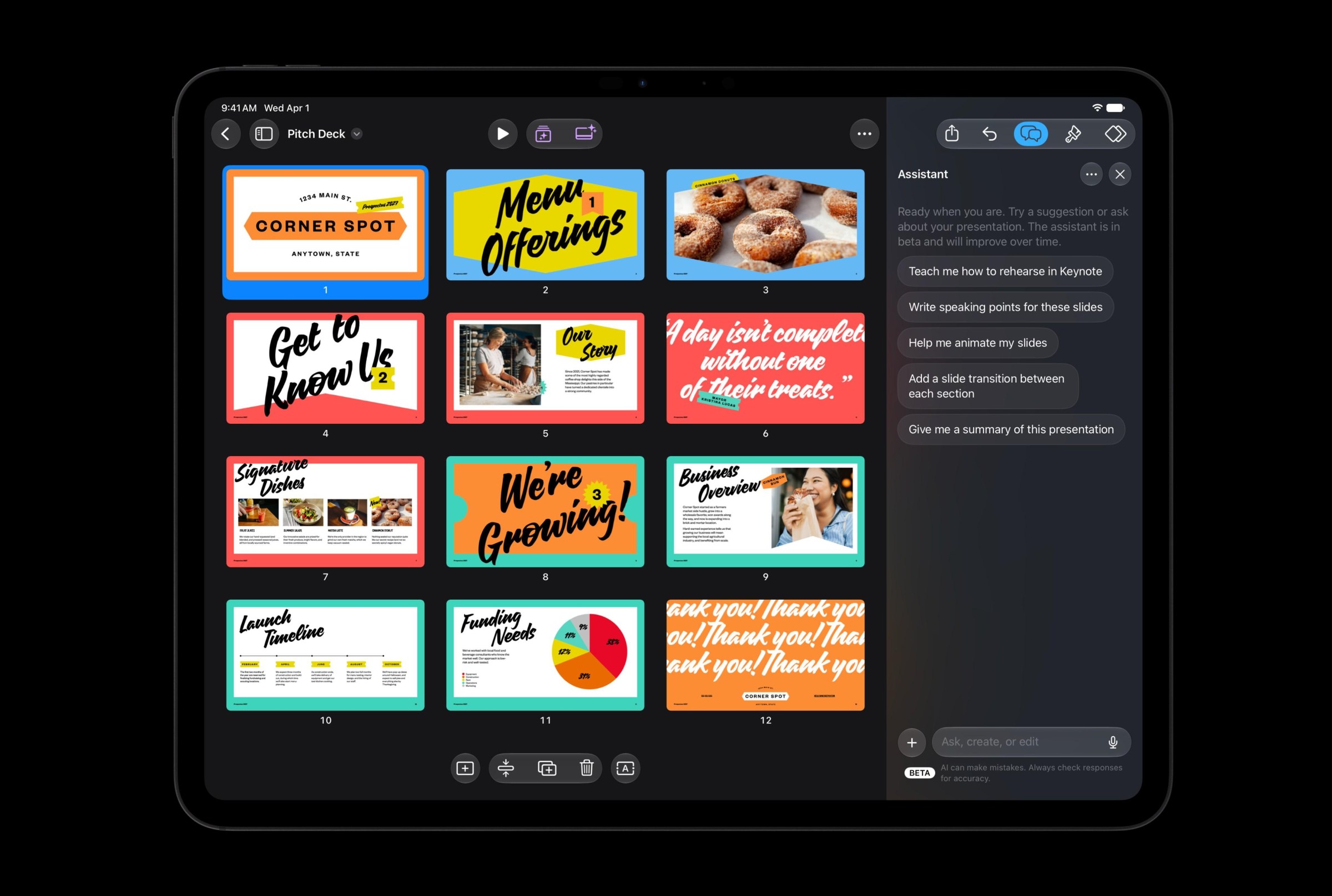Close the Assistant panel
This screenshot has width=1332, height=896.
click(x=1120, y=174)
